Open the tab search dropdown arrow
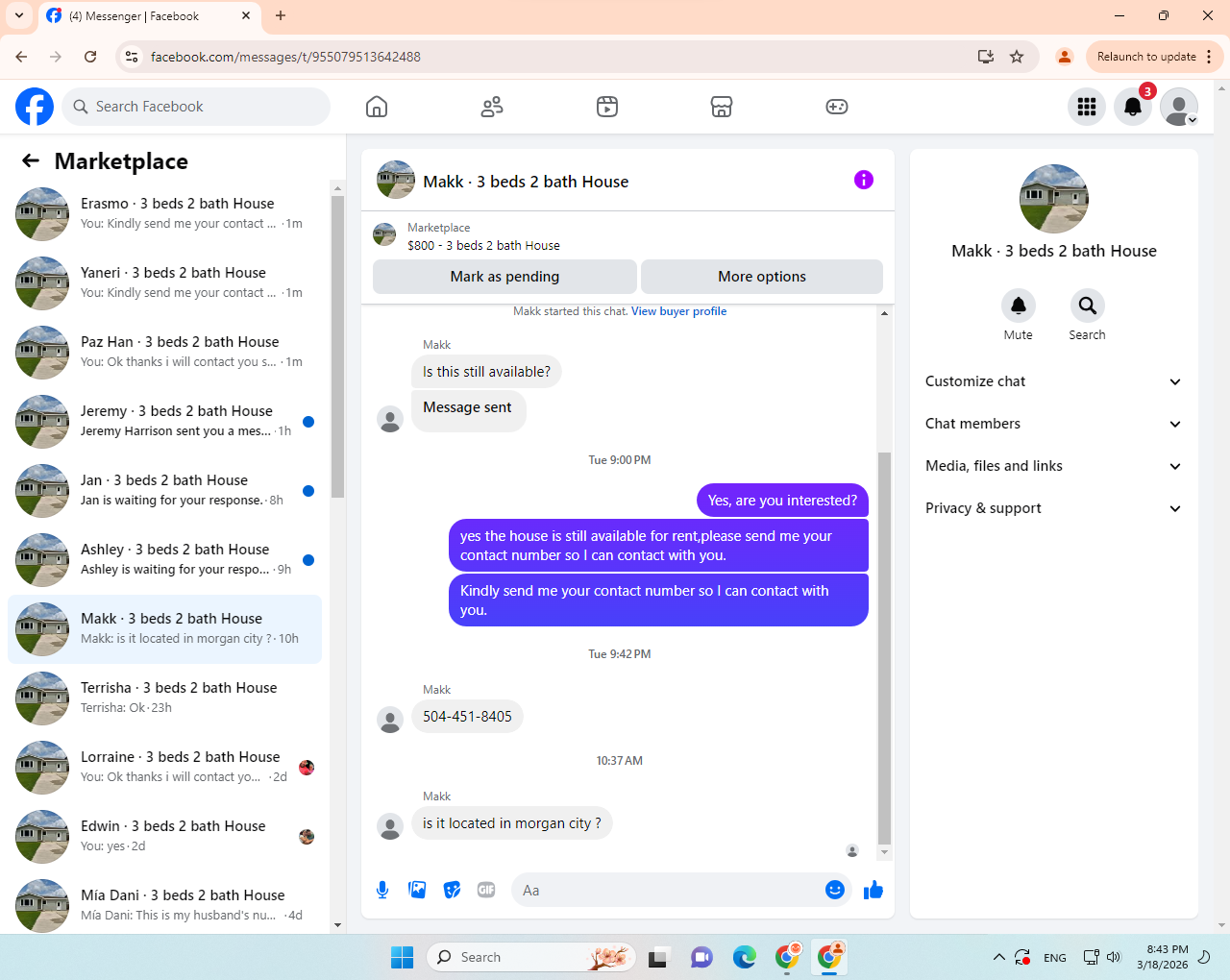 pyautogui.click(x=19, y=15)
